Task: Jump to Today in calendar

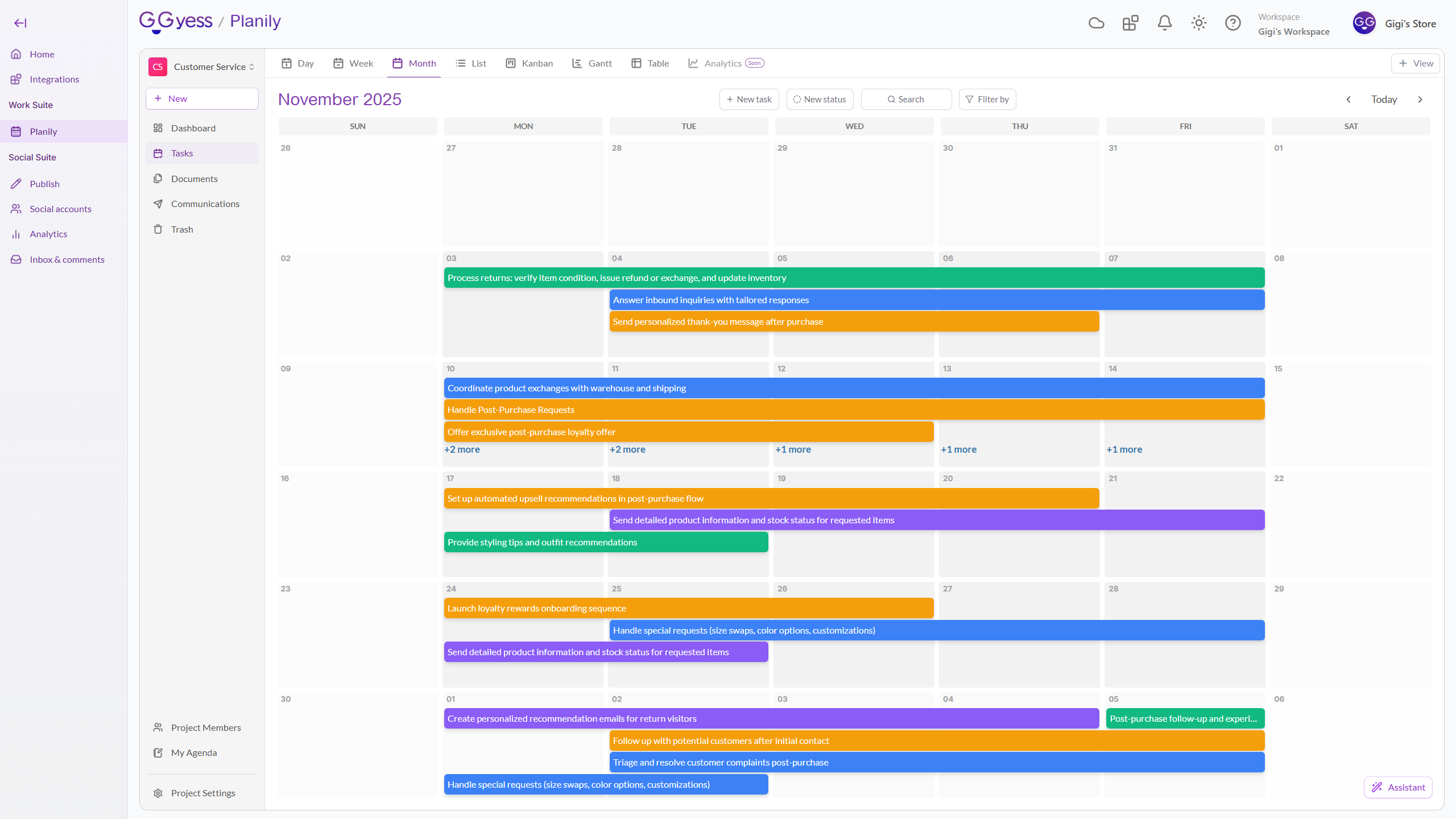Action: [x=1384, y=99]
